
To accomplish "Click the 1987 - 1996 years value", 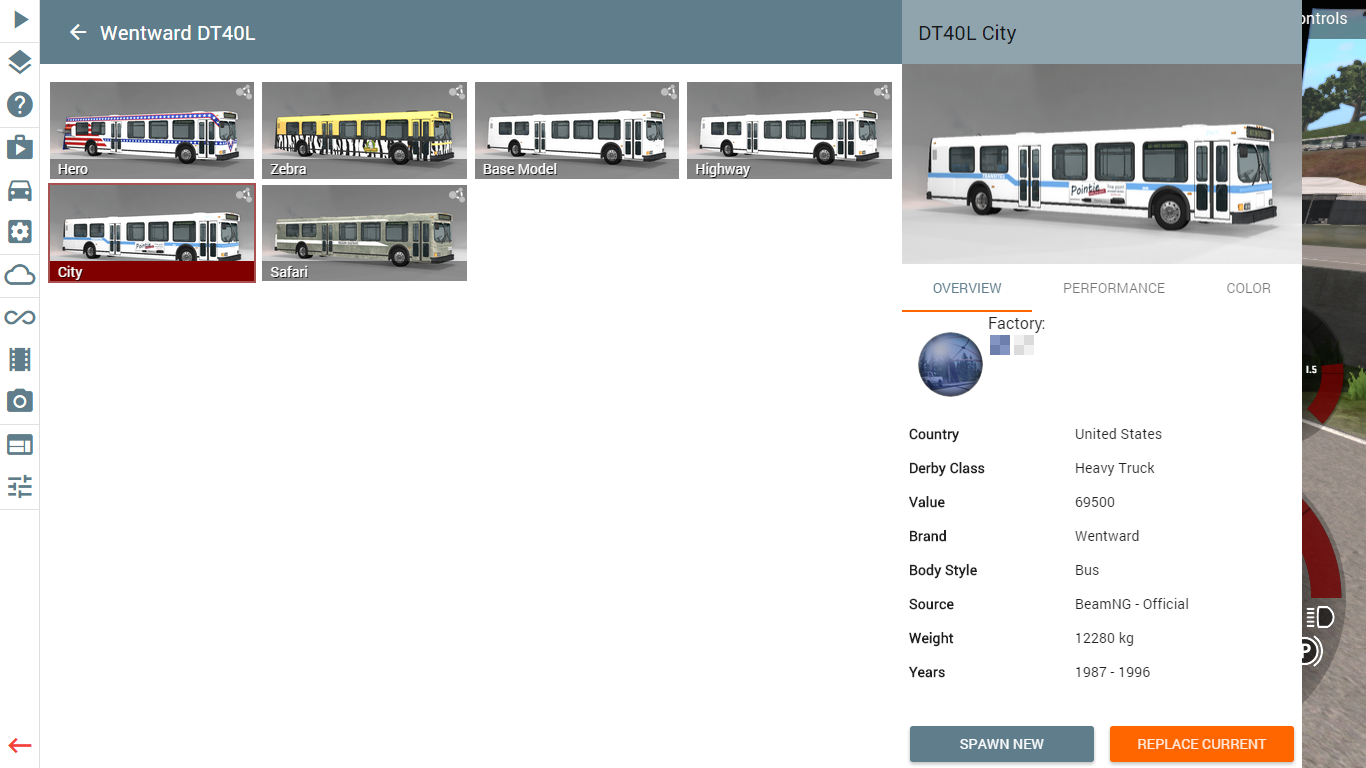I will point(1113,672).
